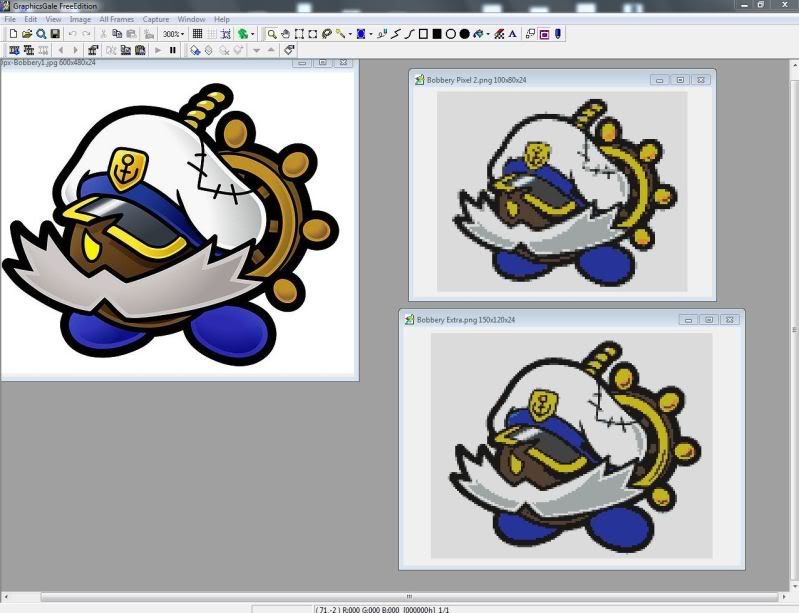Viewport: 799px width, 613px height.
Task: Select the color replace tool
Action: tap(499, 34)
